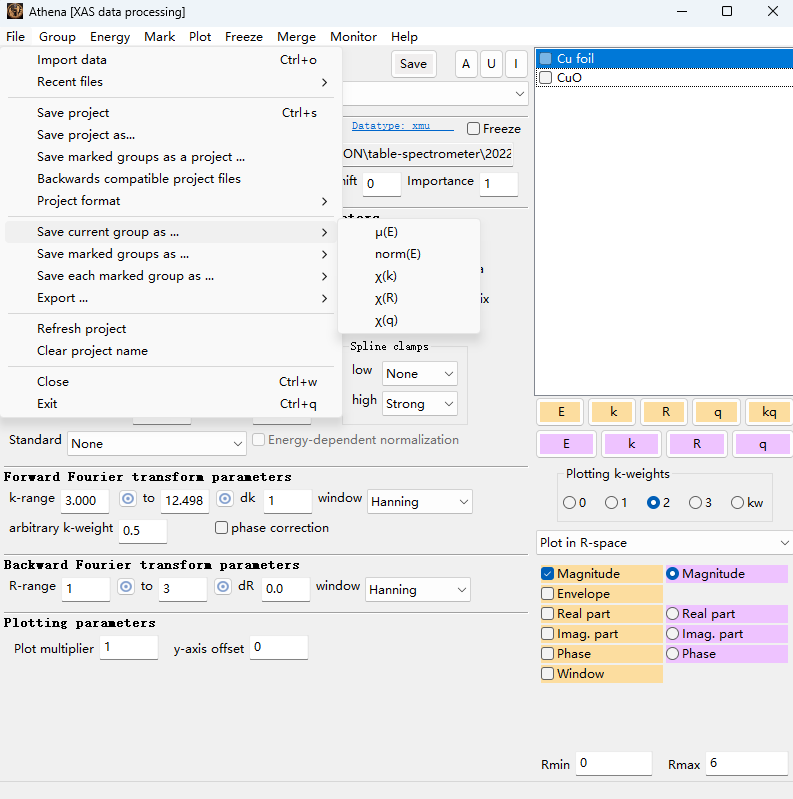Viewport: 793px width, 799px height.
Task: Click the Datatype: xmu link
Action: pos(390,127)
